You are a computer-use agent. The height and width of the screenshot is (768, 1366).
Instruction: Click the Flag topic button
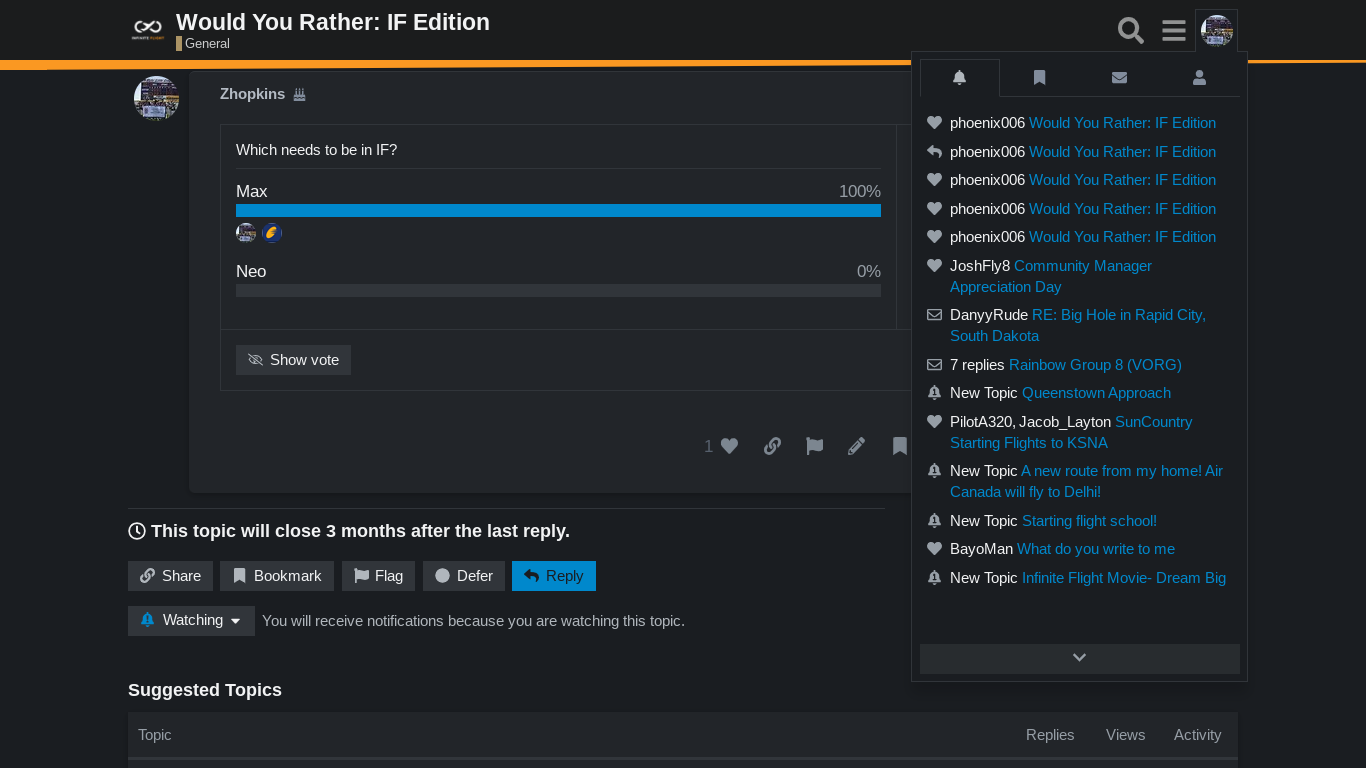point(378,576)
